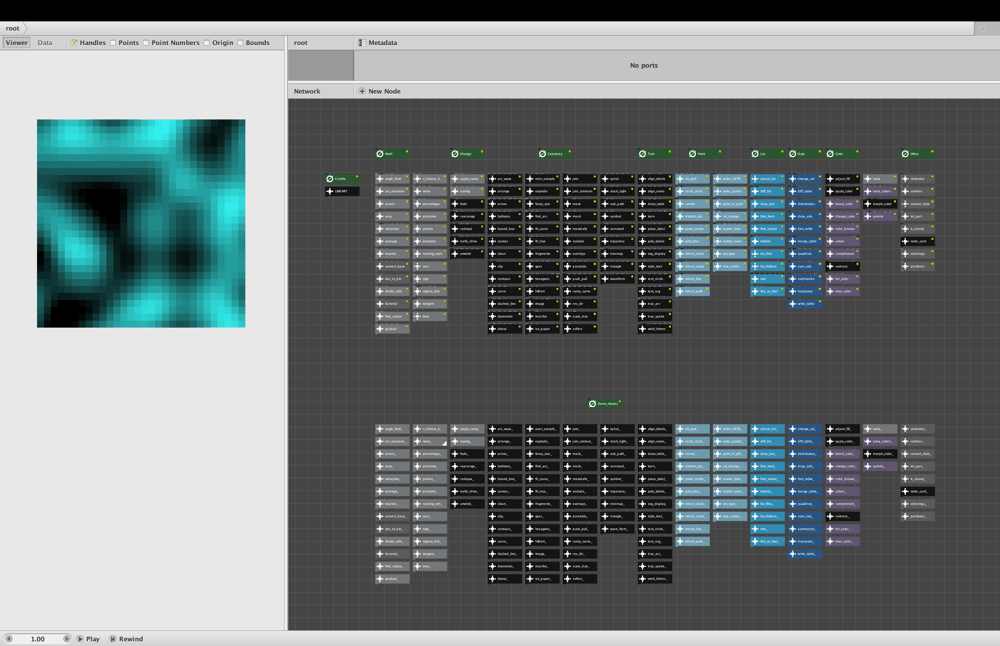Step frame forward with right arrow
The width and height of the screenshot is (1000, 646).
(x=66, y=638)
